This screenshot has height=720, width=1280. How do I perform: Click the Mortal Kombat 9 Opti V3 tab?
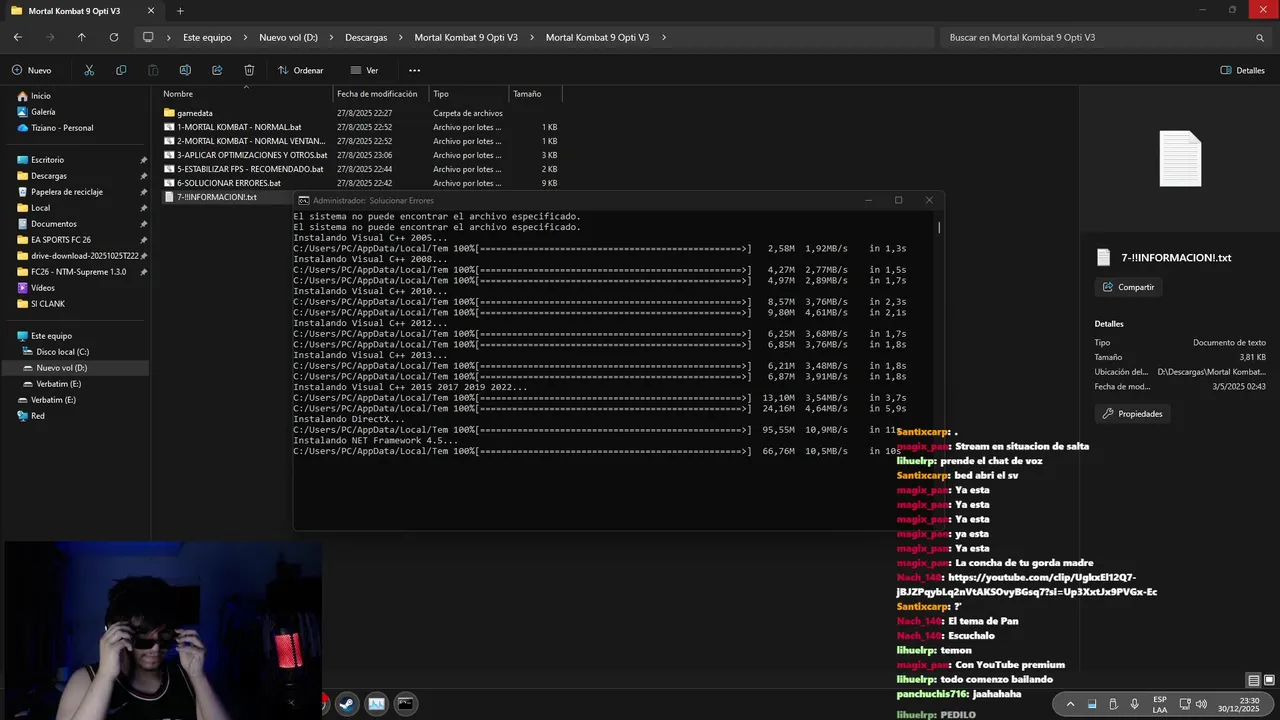click(82, 11)
